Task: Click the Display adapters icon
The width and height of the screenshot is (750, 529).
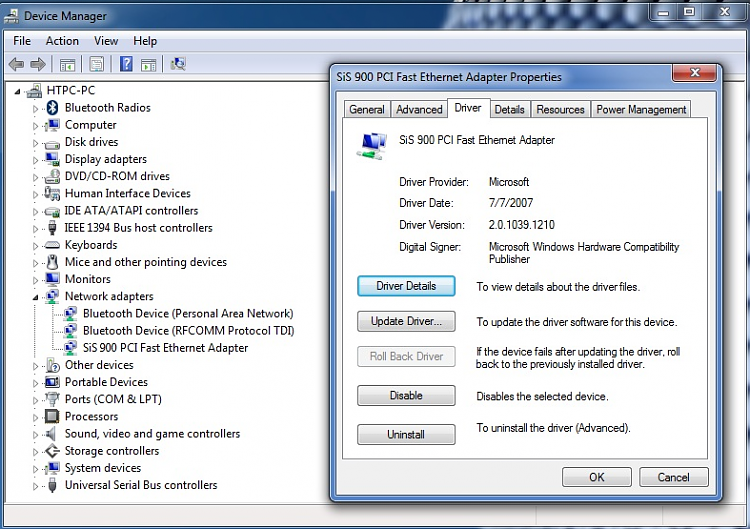Action: click(x=52, y=159)
